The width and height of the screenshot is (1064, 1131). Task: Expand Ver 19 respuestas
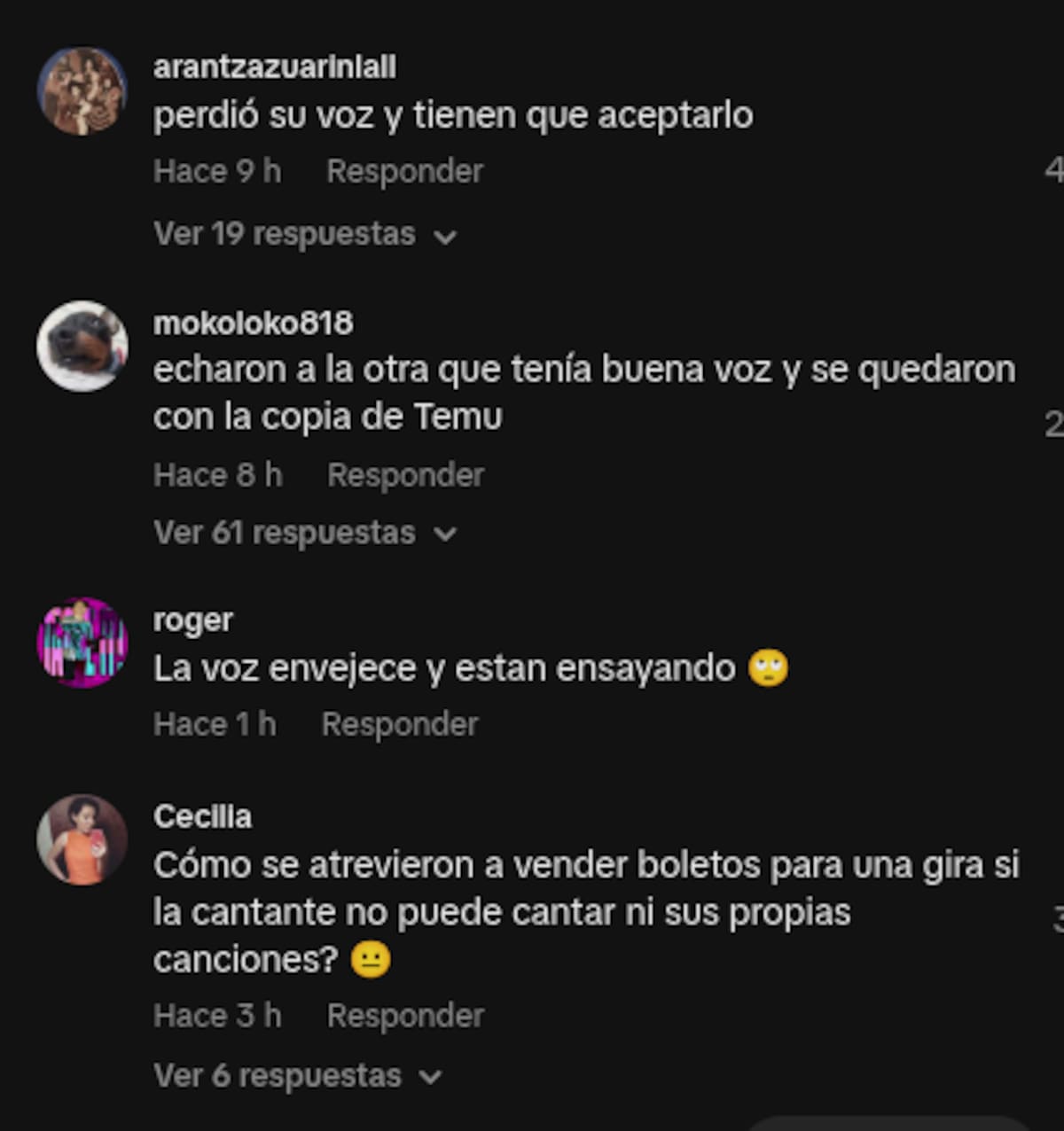coord(305,234)
